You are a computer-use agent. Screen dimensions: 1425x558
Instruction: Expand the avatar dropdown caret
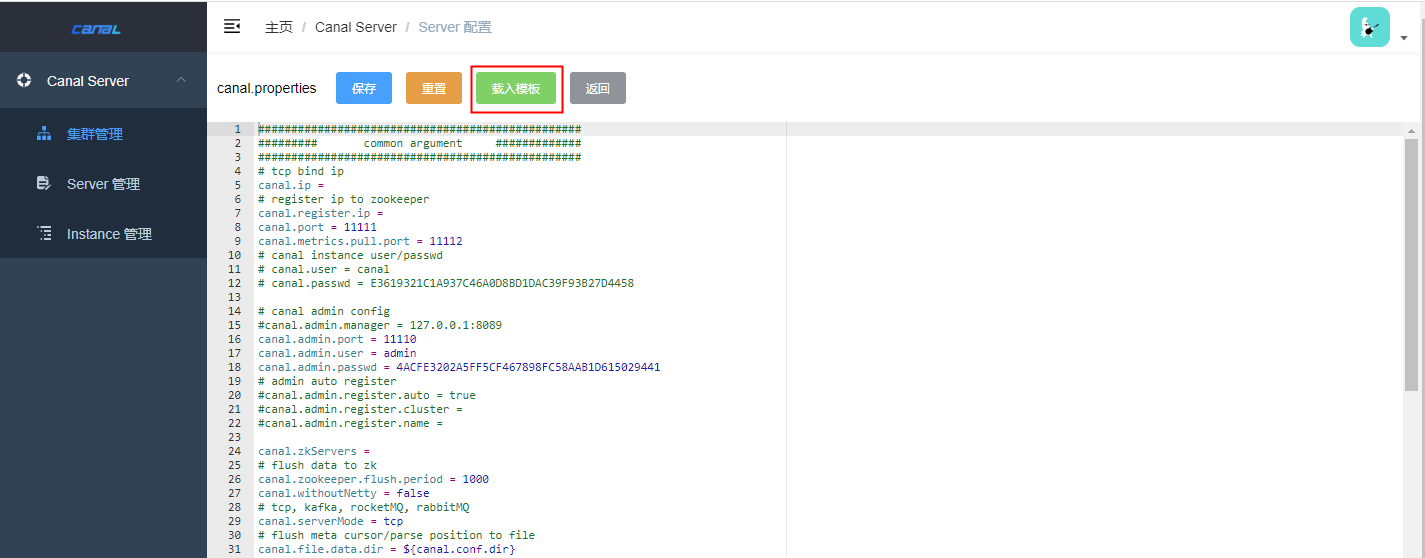pyautogui.click(x=1404, y=38)
